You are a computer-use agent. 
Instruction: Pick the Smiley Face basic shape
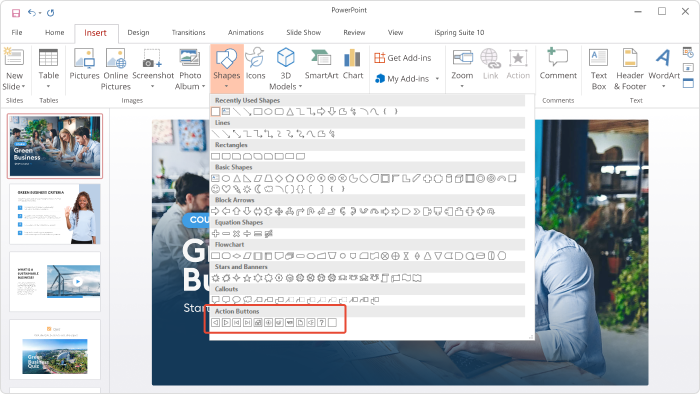[216, 189]
